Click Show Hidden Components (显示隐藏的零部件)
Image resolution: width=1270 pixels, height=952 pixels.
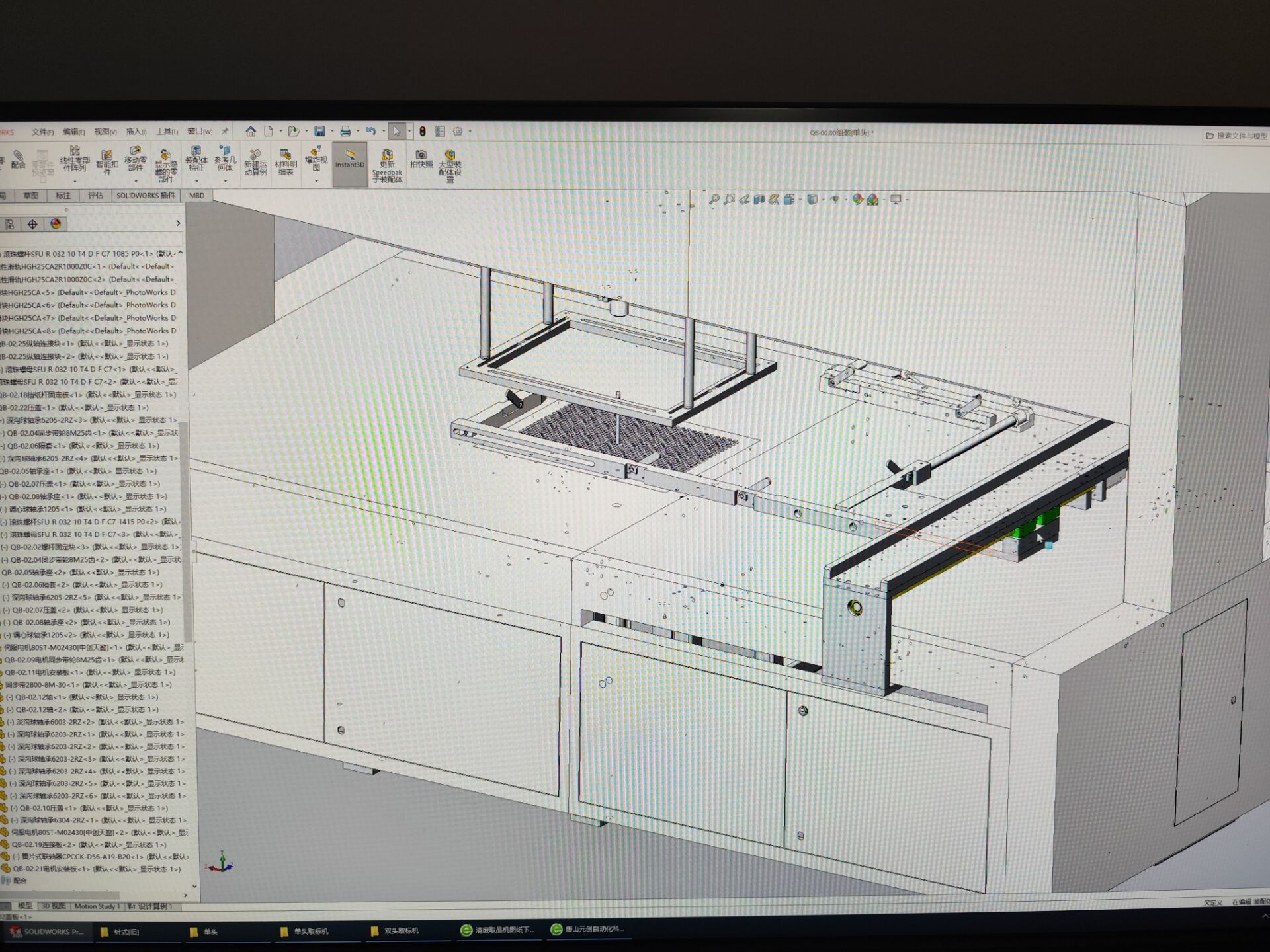coord(165,165)
